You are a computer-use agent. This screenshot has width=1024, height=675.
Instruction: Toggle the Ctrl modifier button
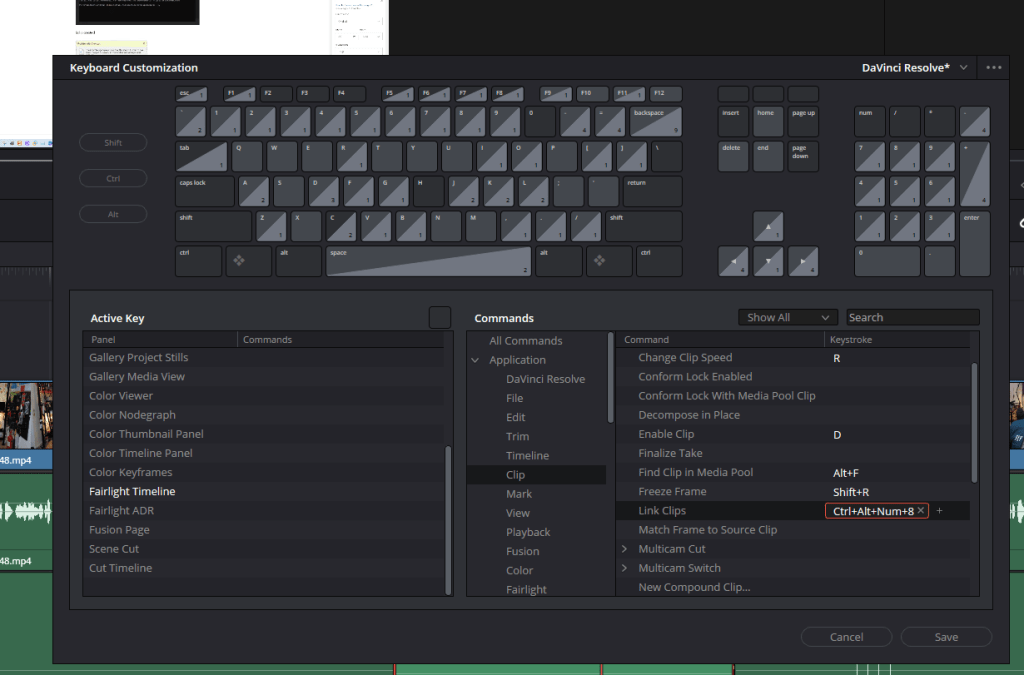click(x=113, y=178)
